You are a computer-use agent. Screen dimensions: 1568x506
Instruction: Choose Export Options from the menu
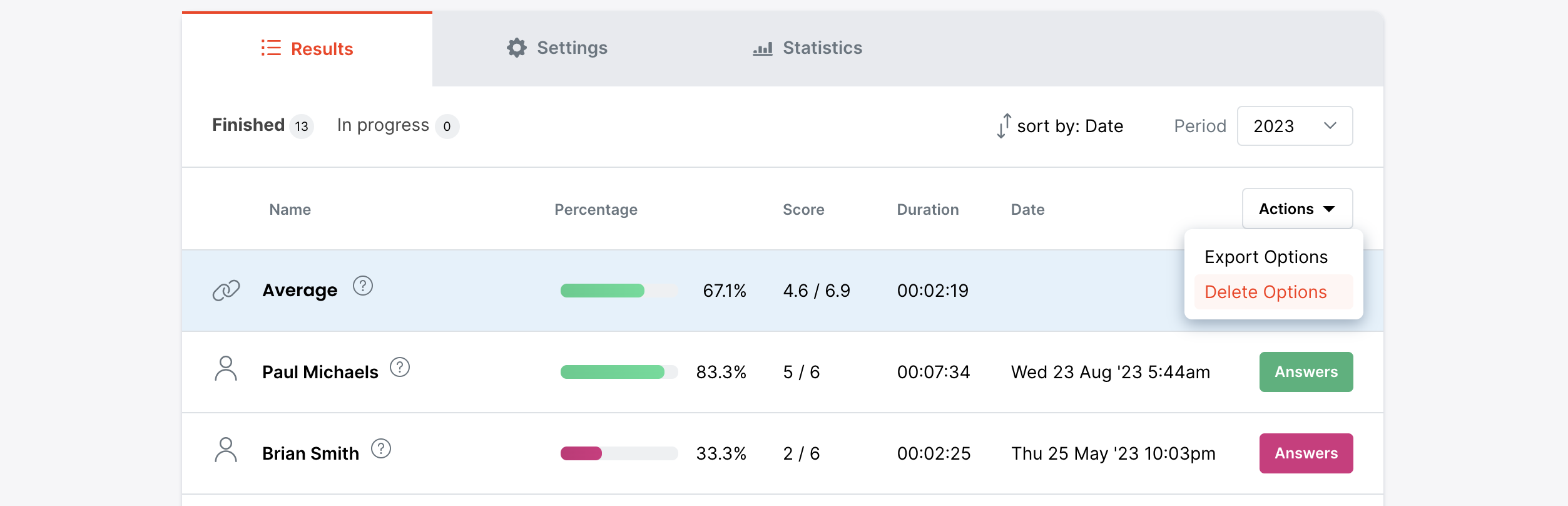pyautogui.click(x=1266, y=257)
